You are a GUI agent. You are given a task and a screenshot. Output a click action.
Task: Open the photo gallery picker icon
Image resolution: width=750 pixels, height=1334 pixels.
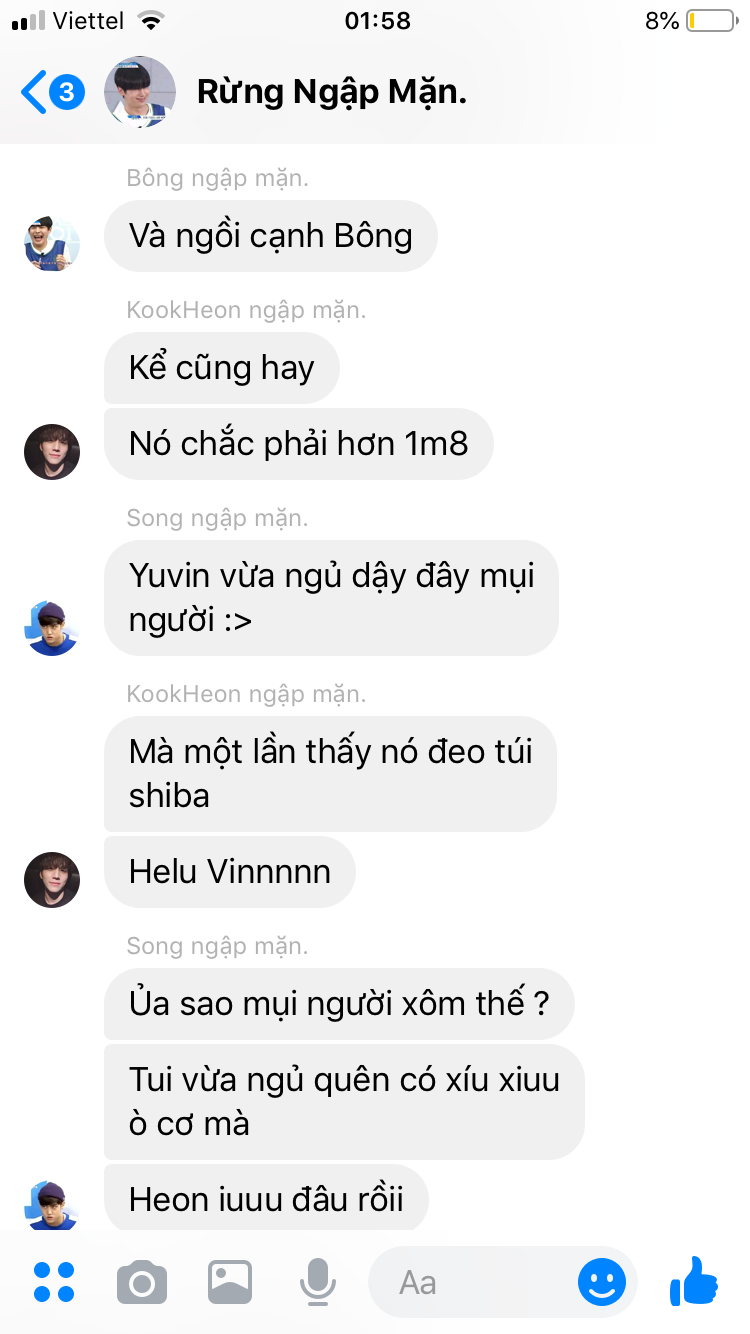click(230, 1282)
